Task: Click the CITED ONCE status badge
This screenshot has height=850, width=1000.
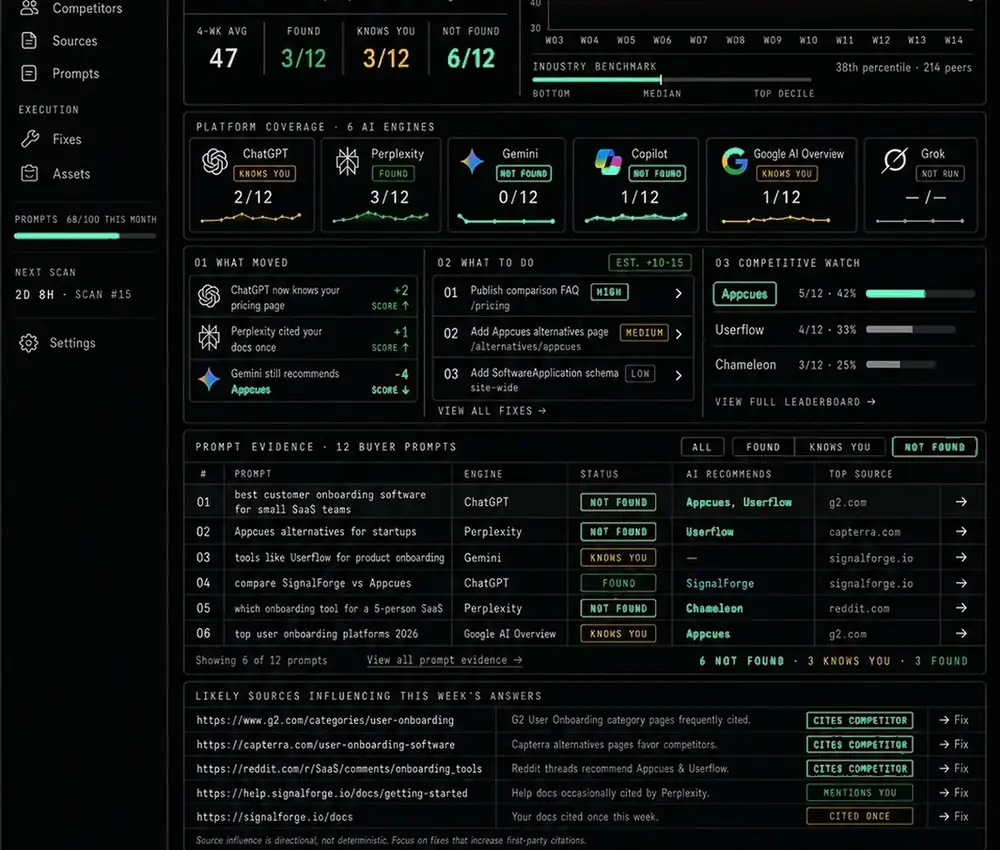Action: (860, 816)
